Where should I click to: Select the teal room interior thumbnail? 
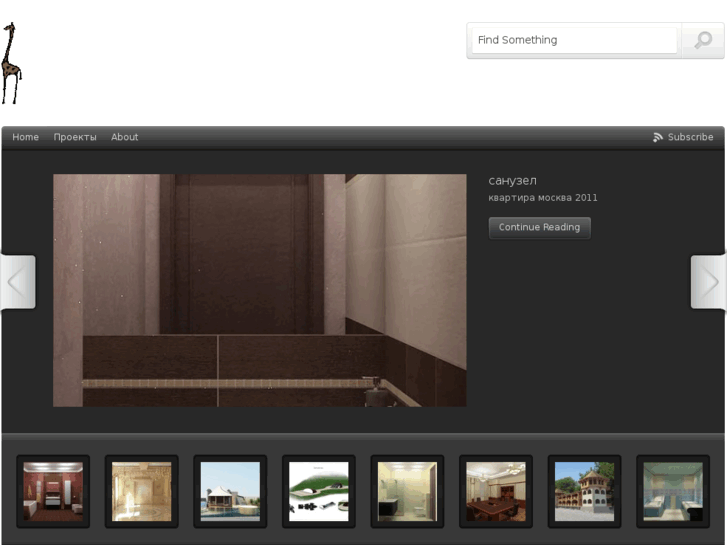[673, 491]
